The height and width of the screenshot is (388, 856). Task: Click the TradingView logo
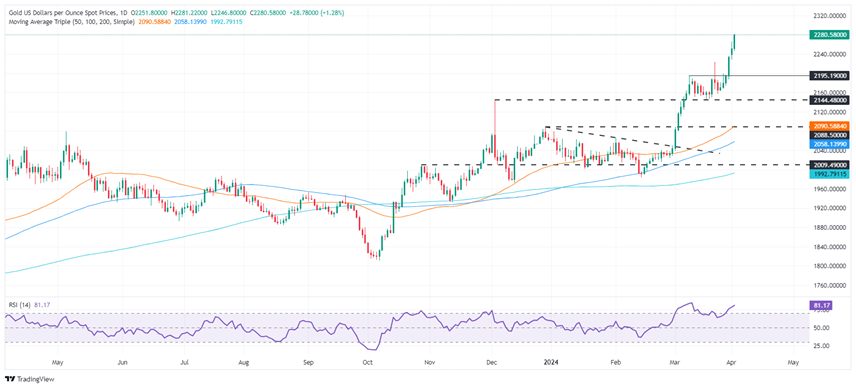(x=29, y=379)
